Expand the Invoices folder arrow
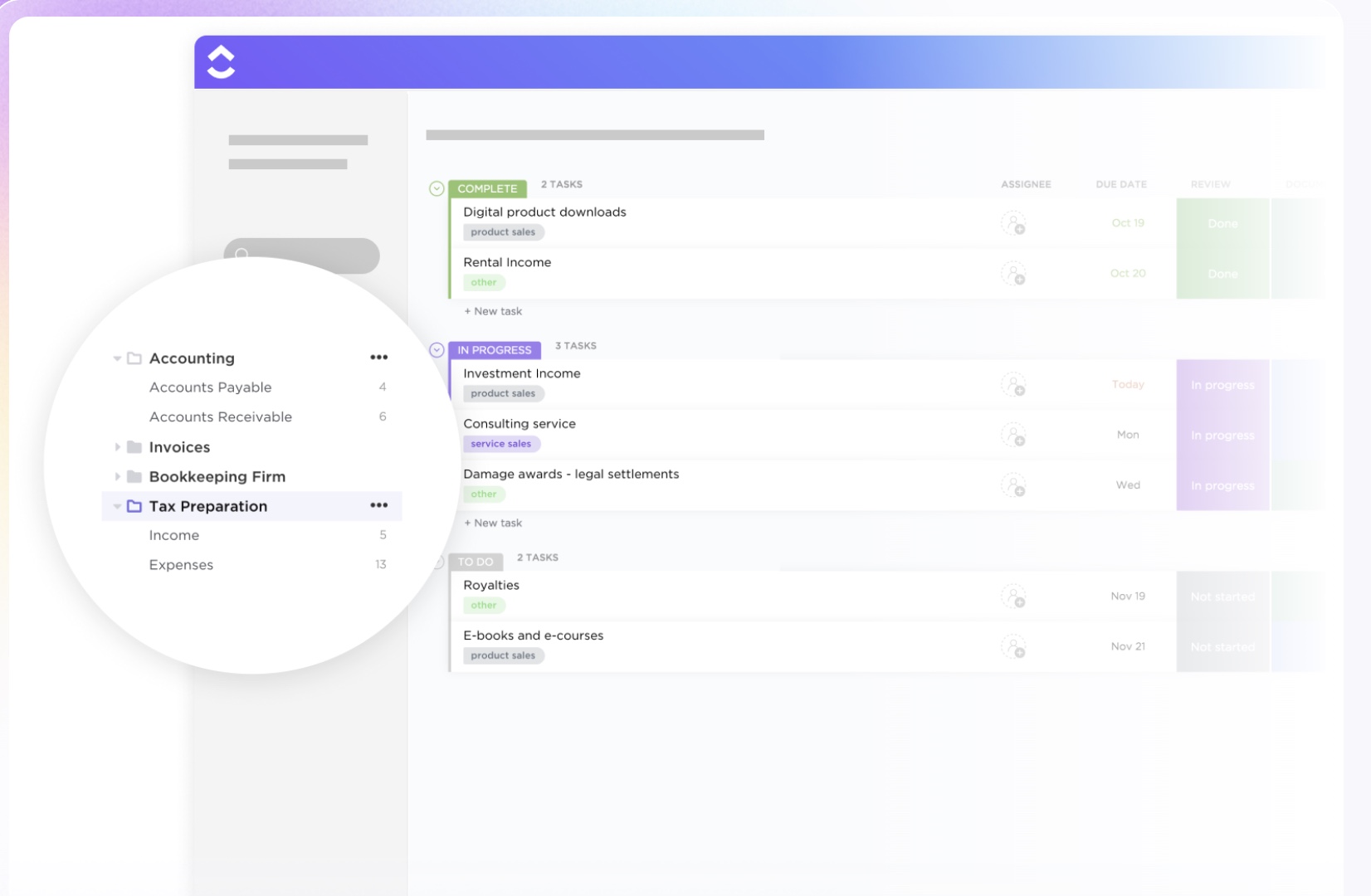Screen dimensions: 1371x896 (117, 447)
